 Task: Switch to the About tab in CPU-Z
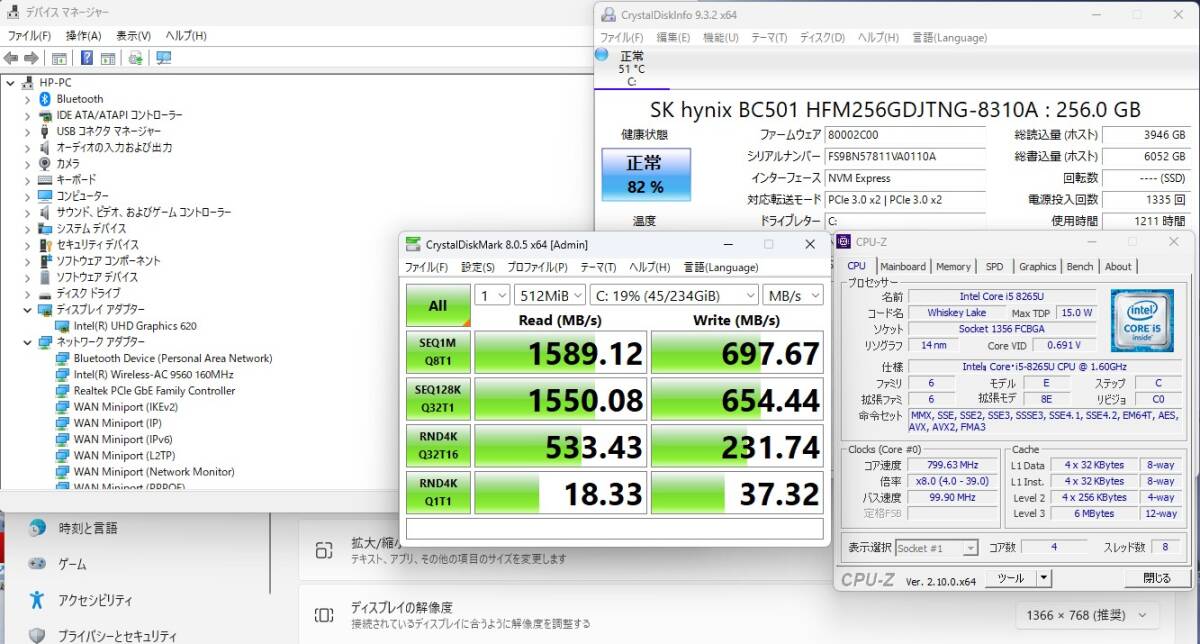tap(1118, 266)
